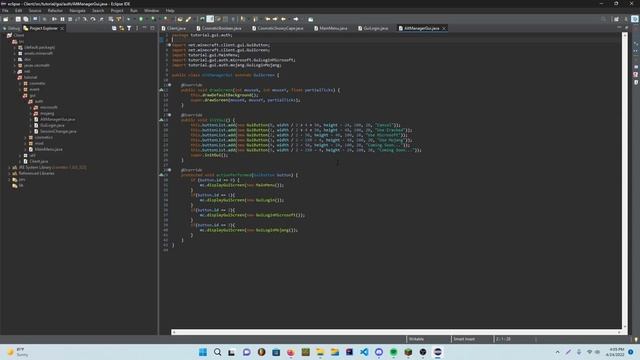640x360 pixels.
Task: Expand the JRE System Library node
Action: 10,167
